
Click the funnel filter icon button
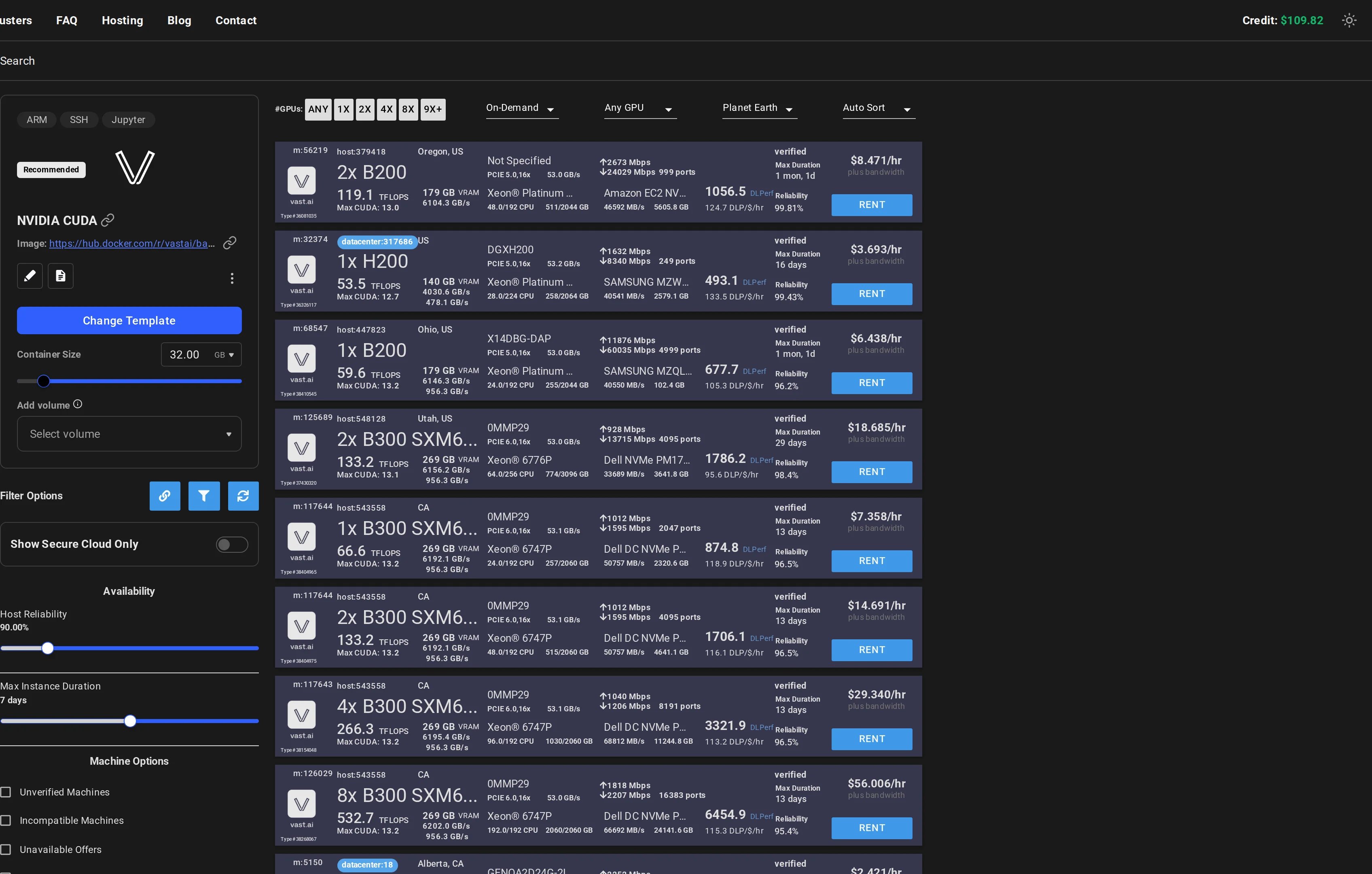pyautogui.click(x=204, y=496)
